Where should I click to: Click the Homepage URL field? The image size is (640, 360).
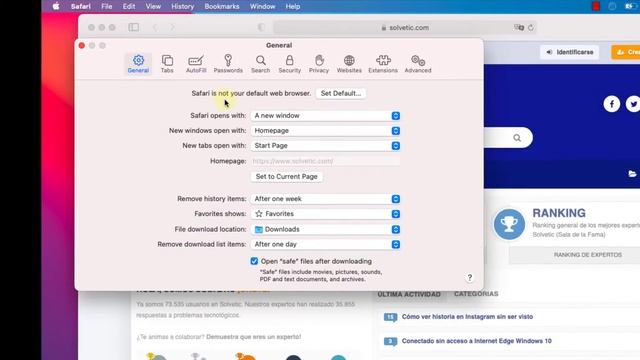tap(325, 161)
